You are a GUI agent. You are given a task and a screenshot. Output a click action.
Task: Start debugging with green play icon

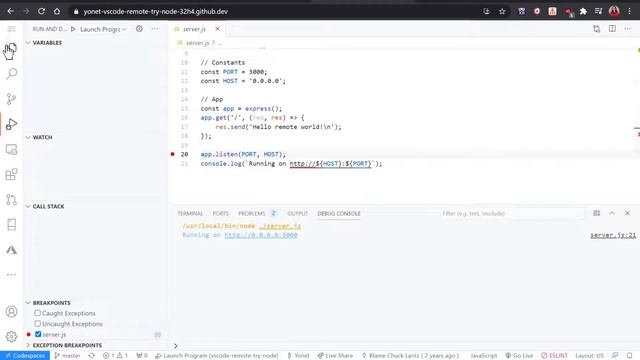[x=73, y=29]
